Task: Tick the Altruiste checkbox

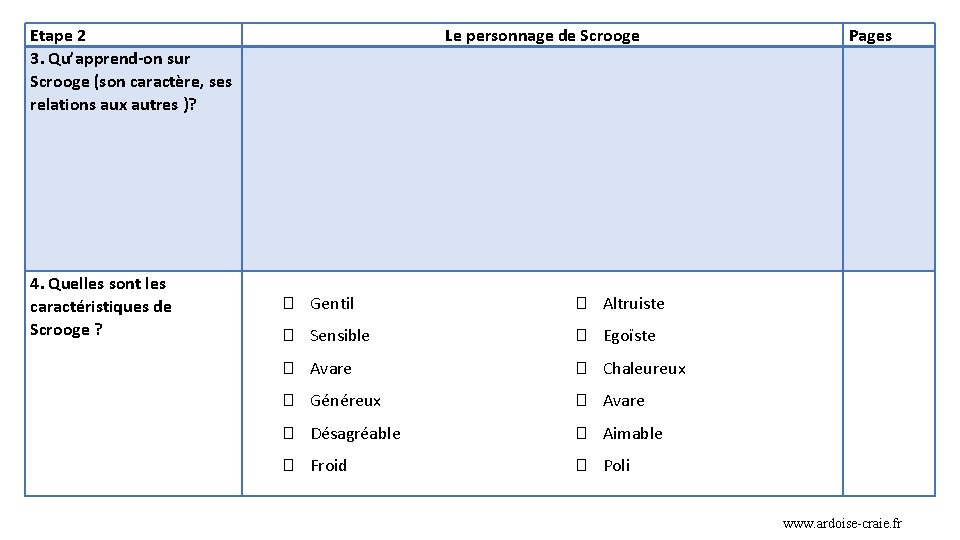Action: pos(580,303)
